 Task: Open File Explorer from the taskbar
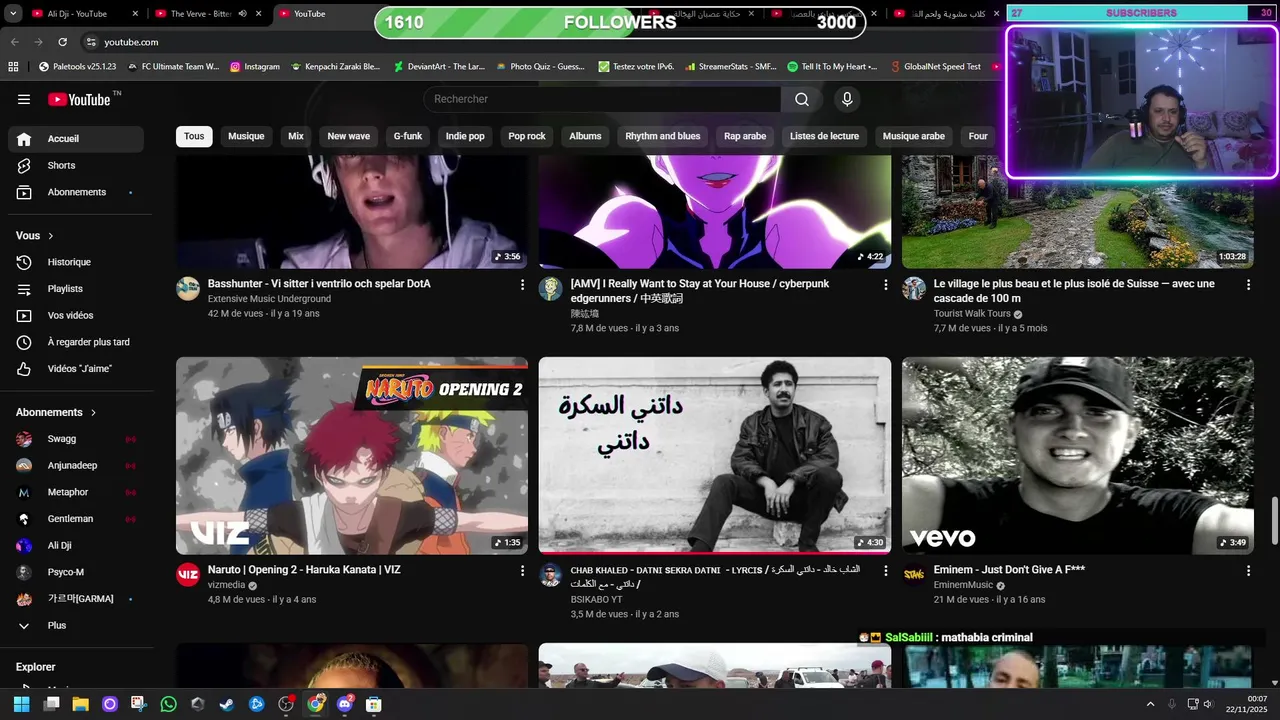click(x=80, y=704)
